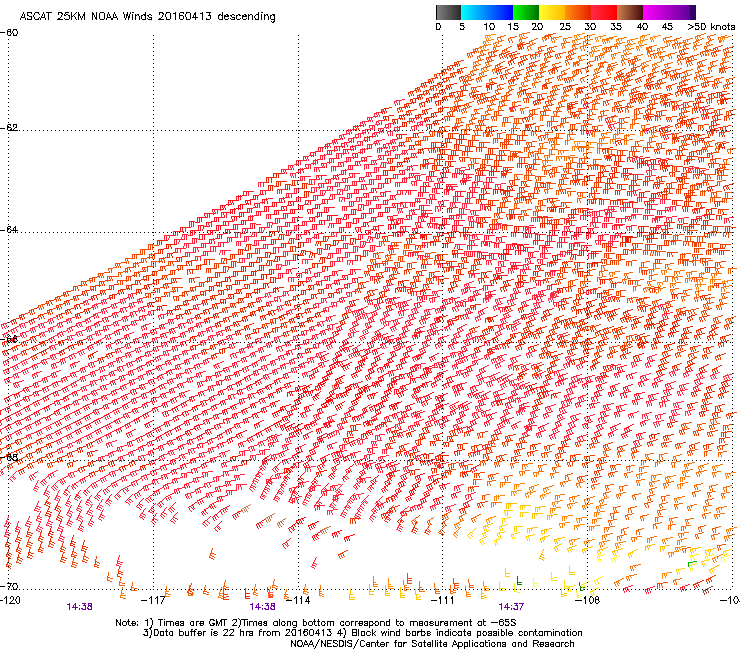Click the "20" color scale label

point(537,27)
